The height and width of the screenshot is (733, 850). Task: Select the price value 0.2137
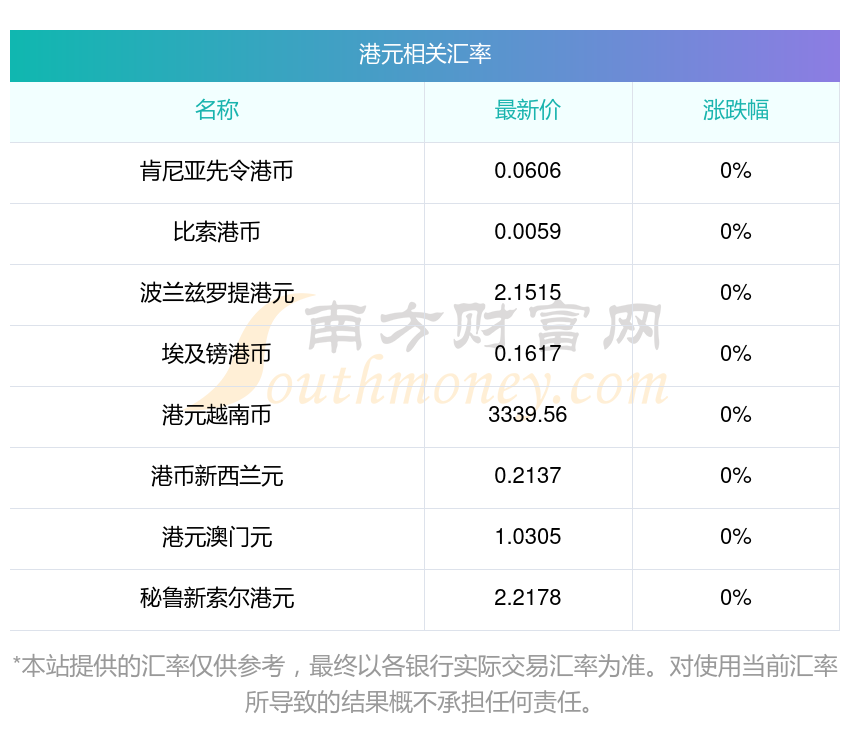[x=527, y=476]
